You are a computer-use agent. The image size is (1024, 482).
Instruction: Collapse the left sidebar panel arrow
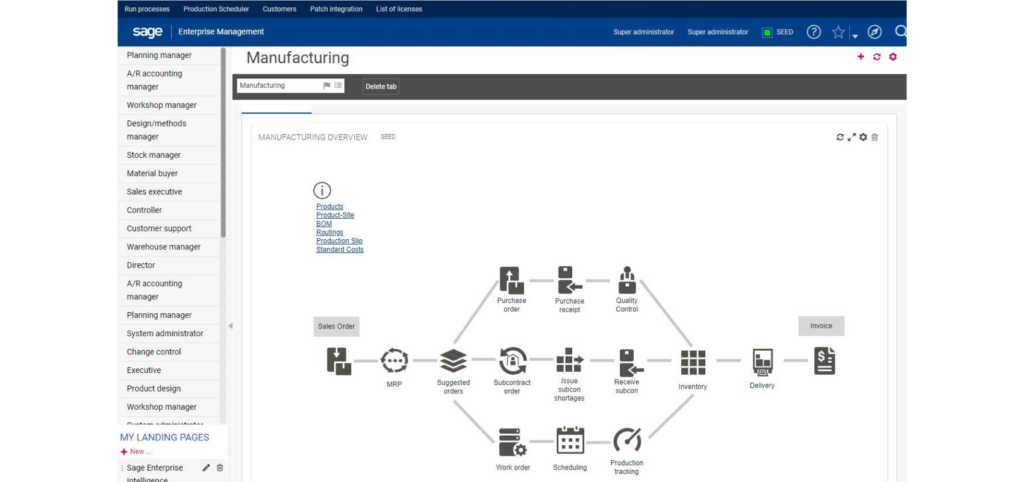coord(230,325)
